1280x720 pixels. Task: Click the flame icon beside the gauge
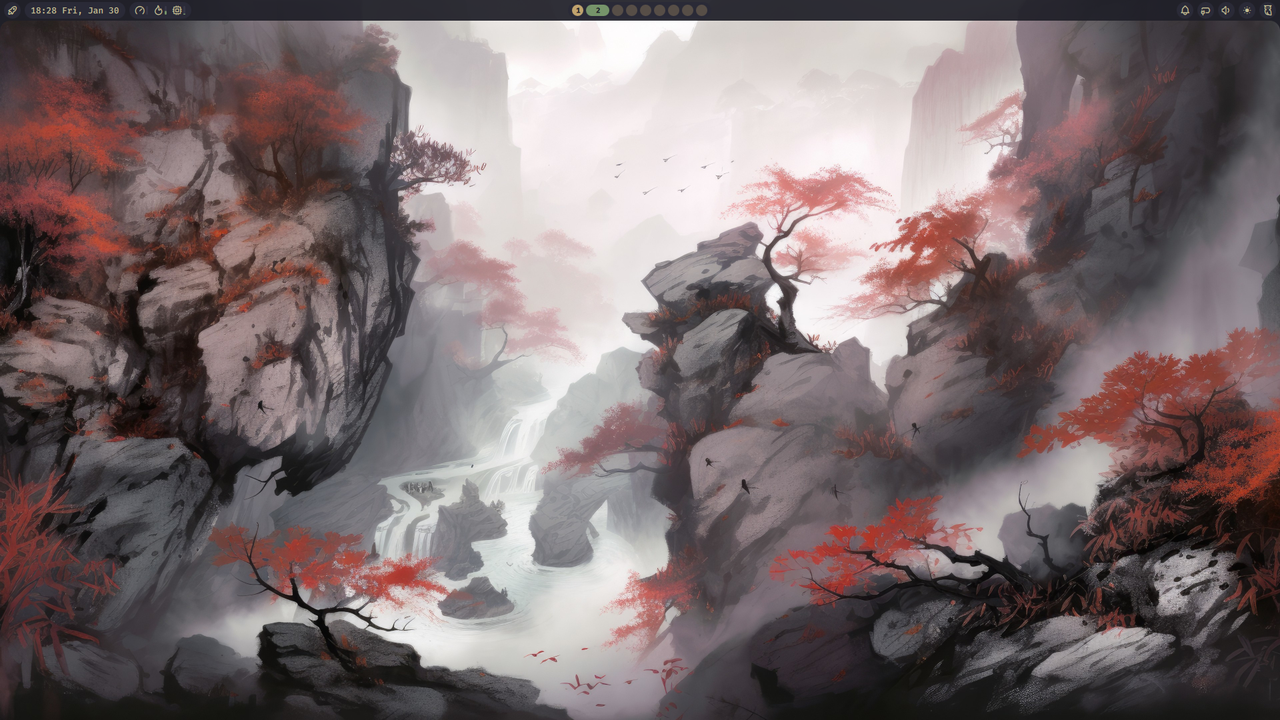click(x=158, y=10)
